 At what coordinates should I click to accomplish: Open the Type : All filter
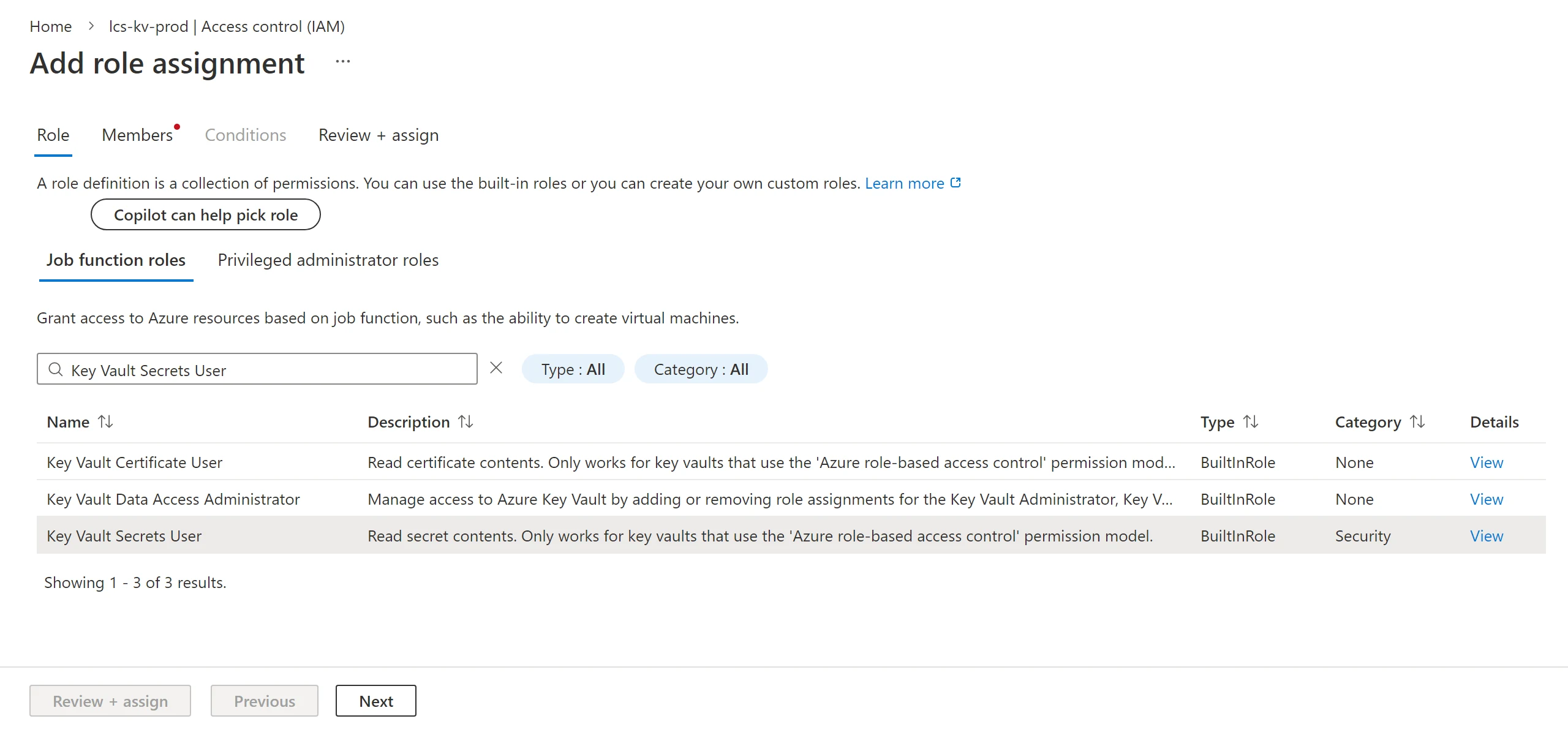pyautogui.click(x=573, y=369)
